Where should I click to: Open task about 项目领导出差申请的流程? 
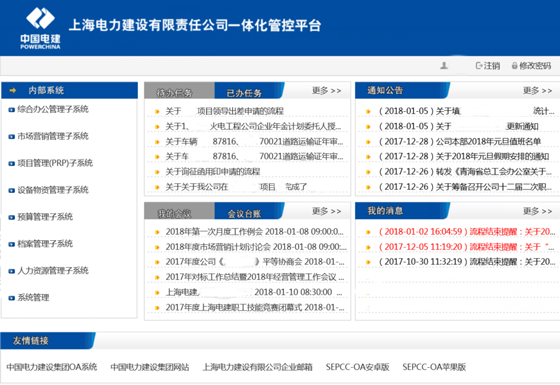click(224, 111)
